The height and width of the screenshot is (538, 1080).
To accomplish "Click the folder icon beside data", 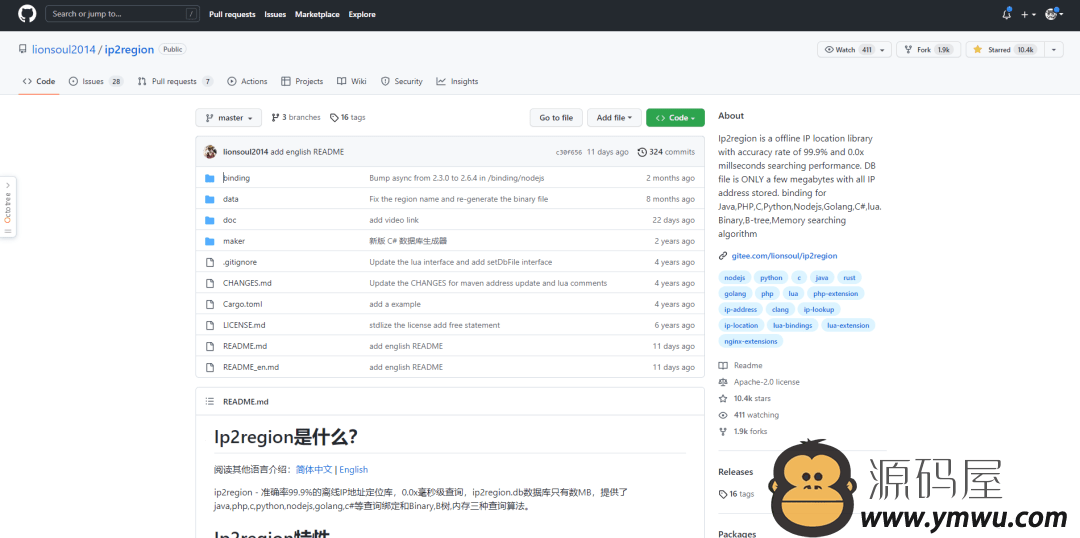I will coord(209,199).
